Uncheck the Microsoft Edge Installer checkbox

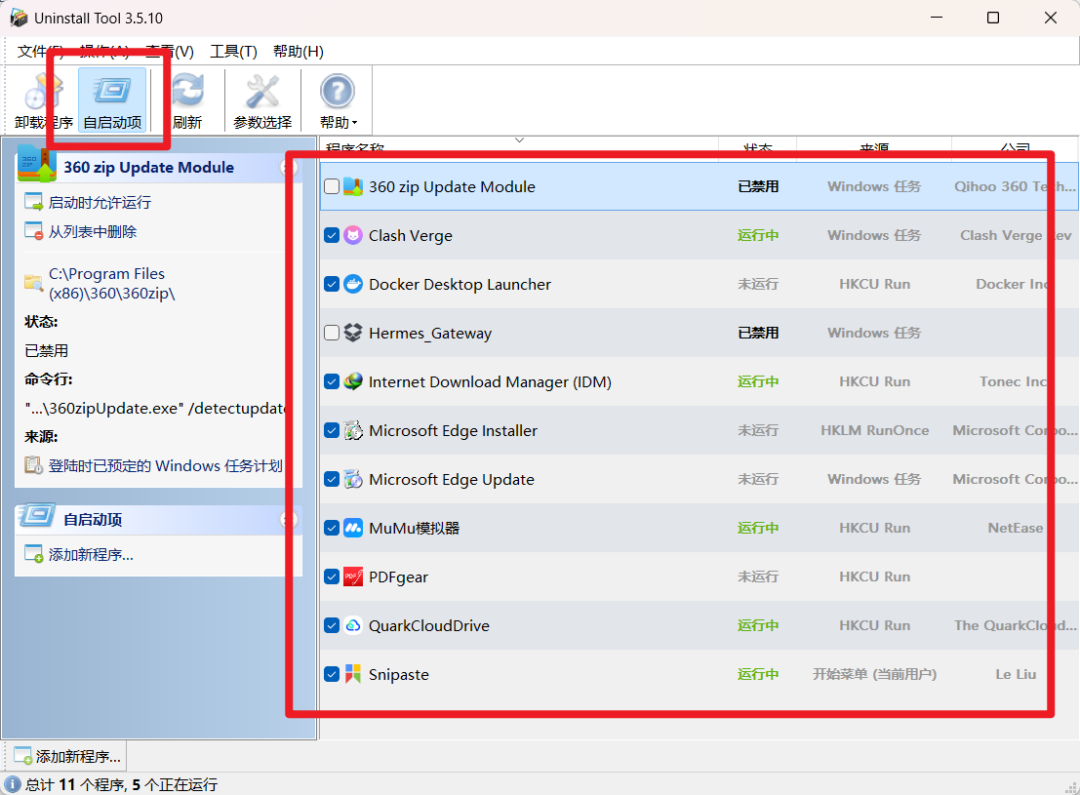(x=331, y=431)
